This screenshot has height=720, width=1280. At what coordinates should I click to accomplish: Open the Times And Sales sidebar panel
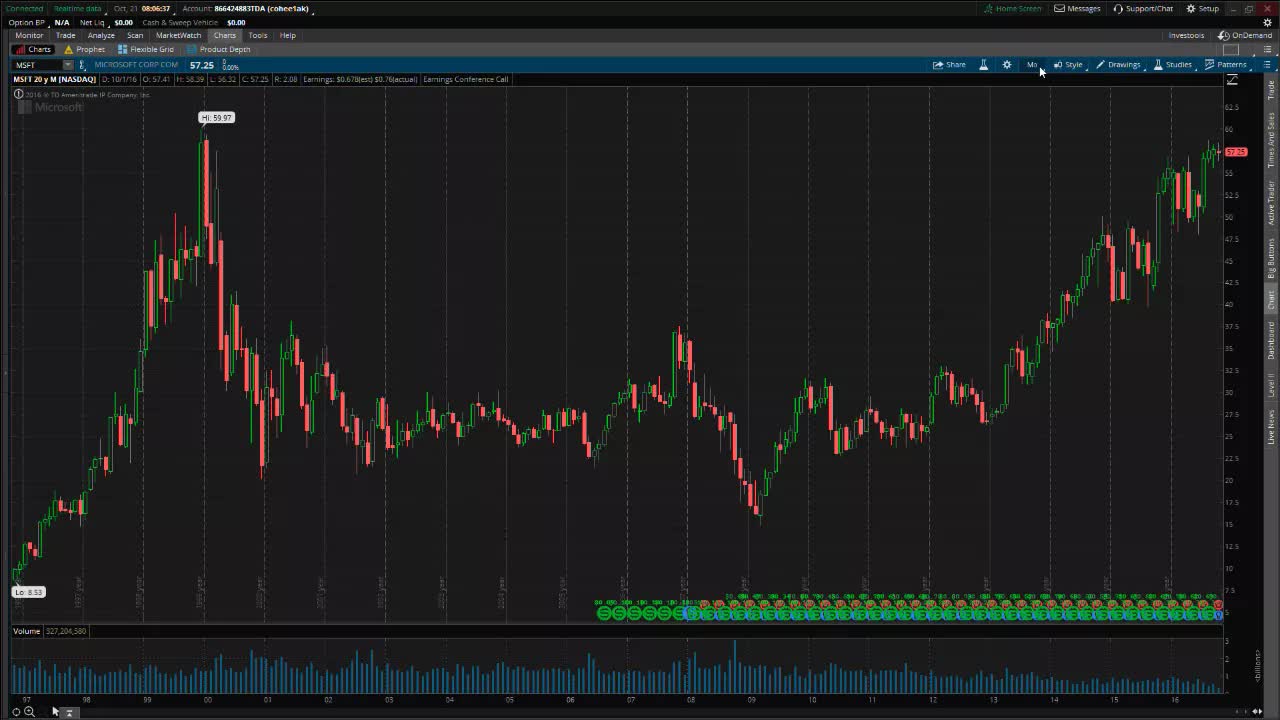click(1271, 140)
